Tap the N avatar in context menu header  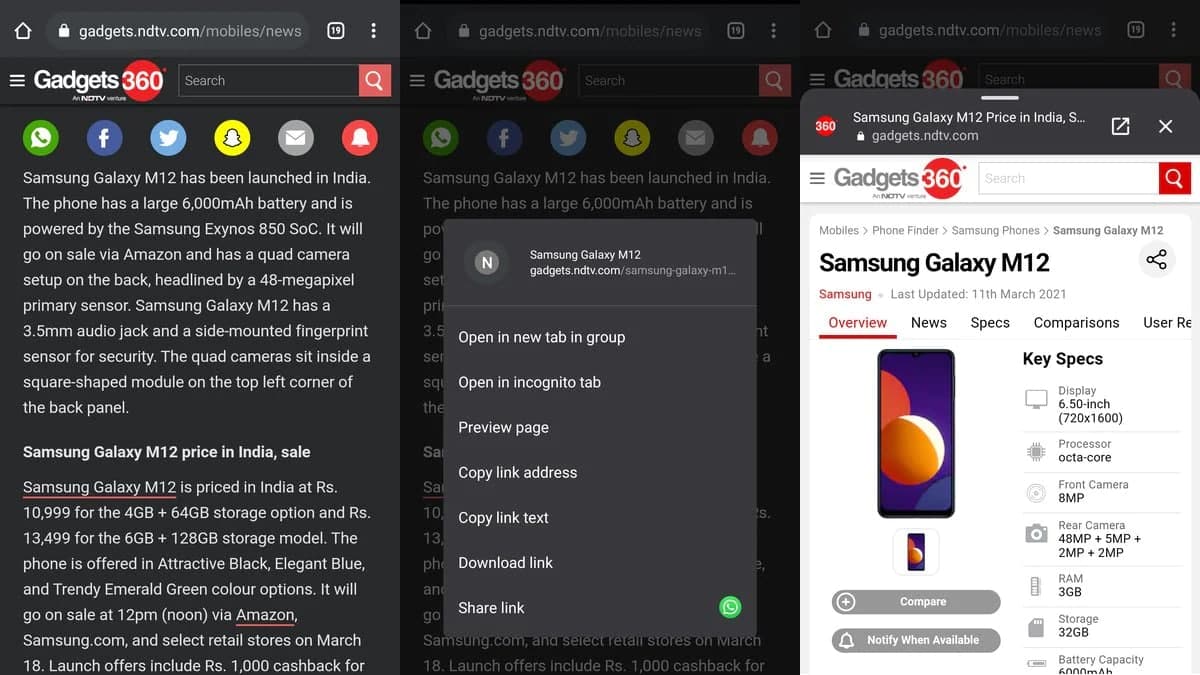pos(487,262)
